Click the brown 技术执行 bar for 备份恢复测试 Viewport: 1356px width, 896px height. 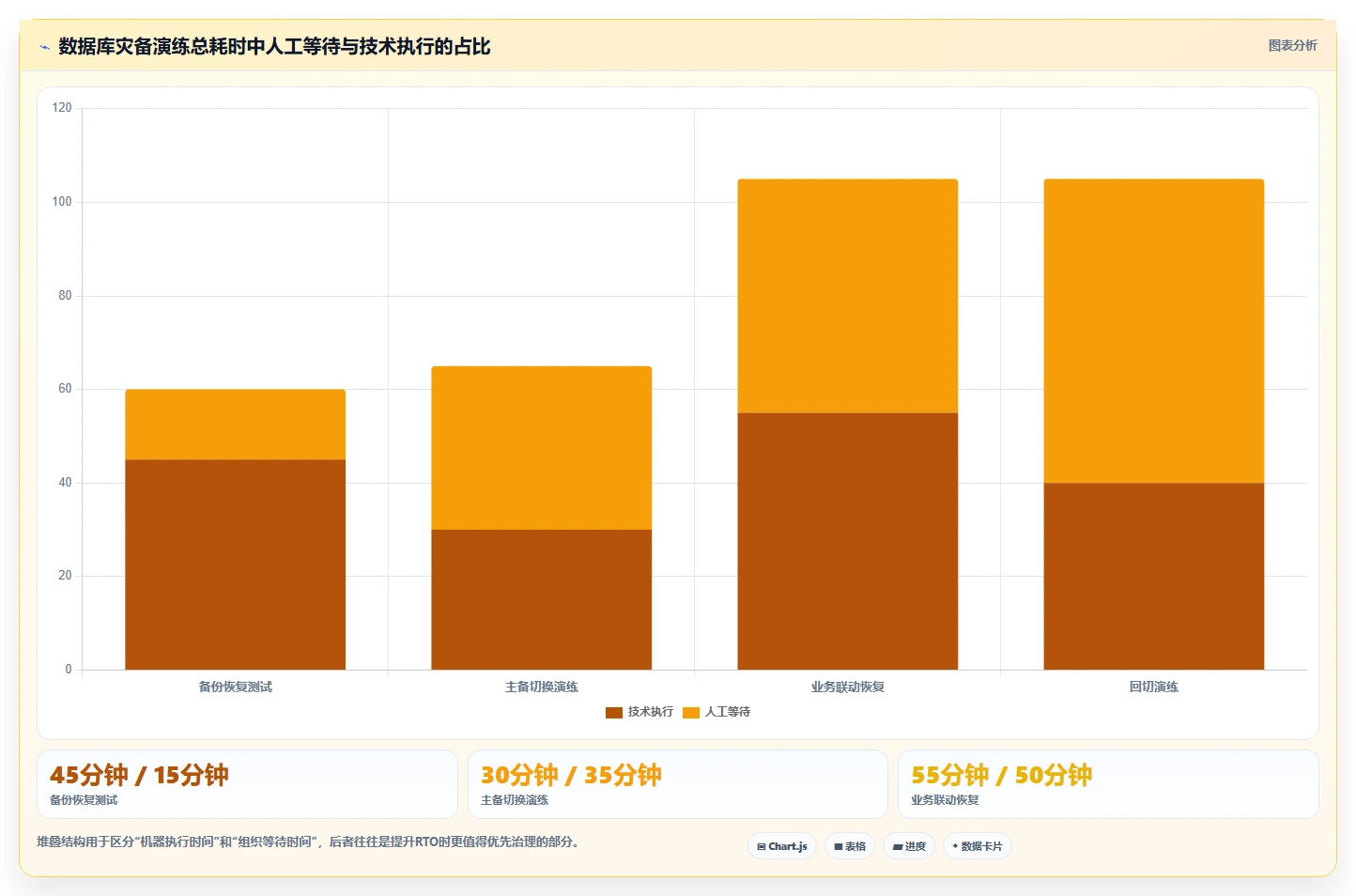[x=235, y=564]
